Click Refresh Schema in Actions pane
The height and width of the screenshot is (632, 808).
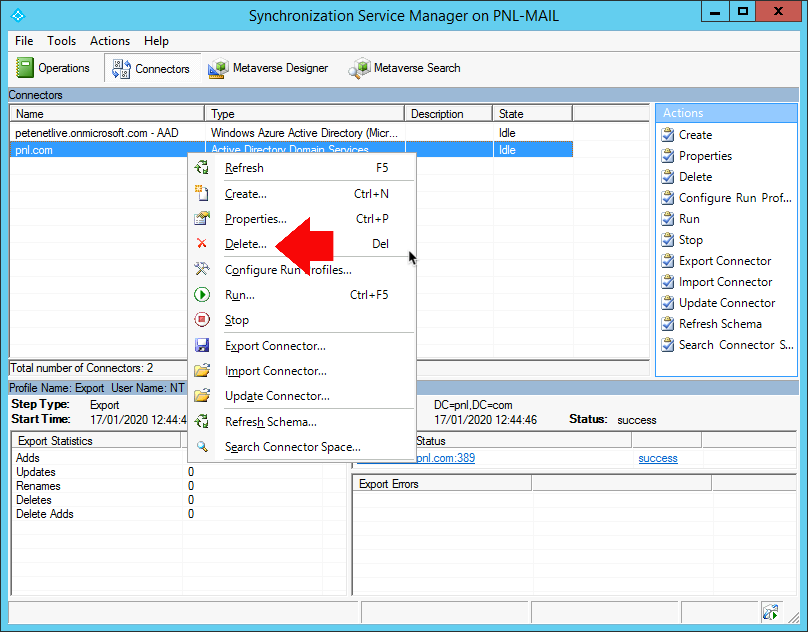[x=720, y=324]
